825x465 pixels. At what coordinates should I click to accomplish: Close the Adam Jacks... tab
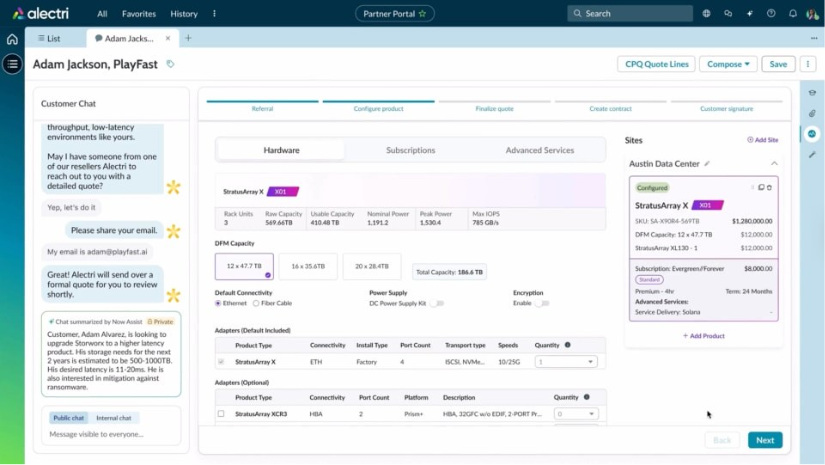tap(168, 38)
